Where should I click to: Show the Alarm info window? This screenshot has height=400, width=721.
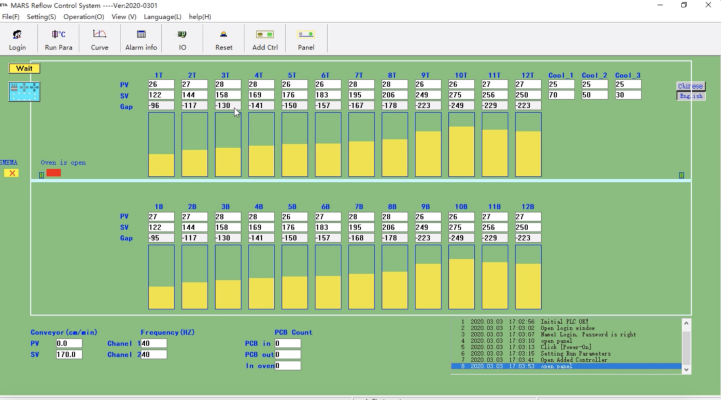140,39
